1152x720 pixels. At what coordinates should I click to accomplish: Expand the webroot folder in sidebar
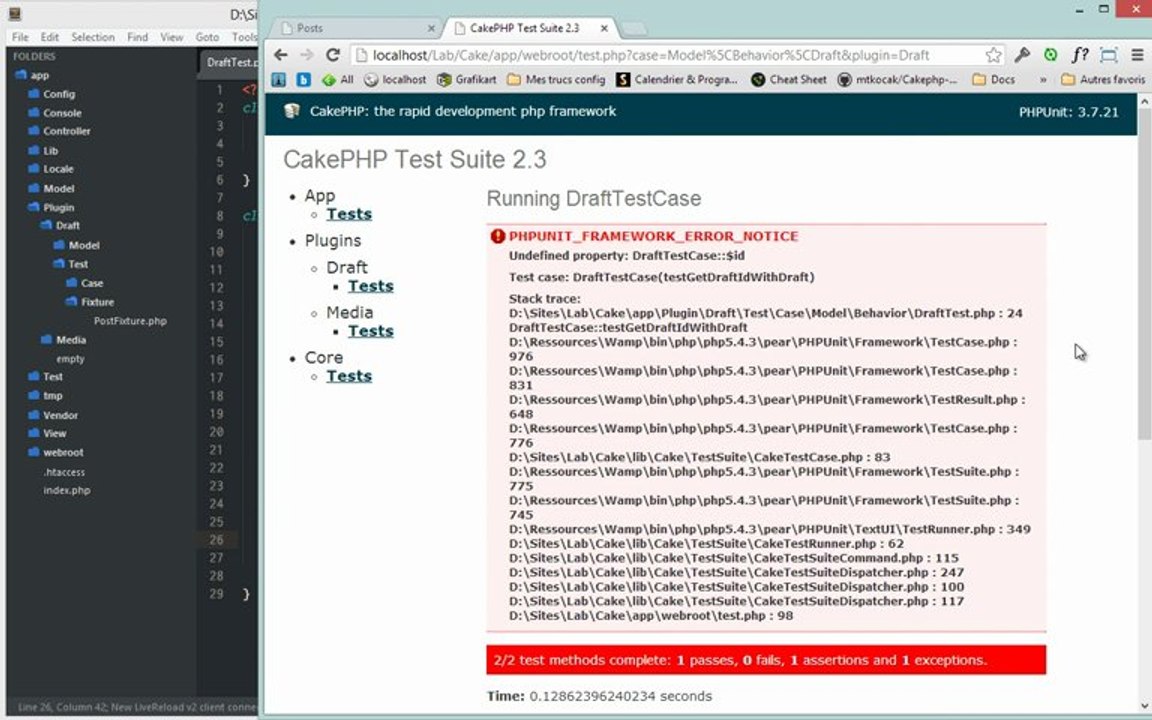pos(56,453)
